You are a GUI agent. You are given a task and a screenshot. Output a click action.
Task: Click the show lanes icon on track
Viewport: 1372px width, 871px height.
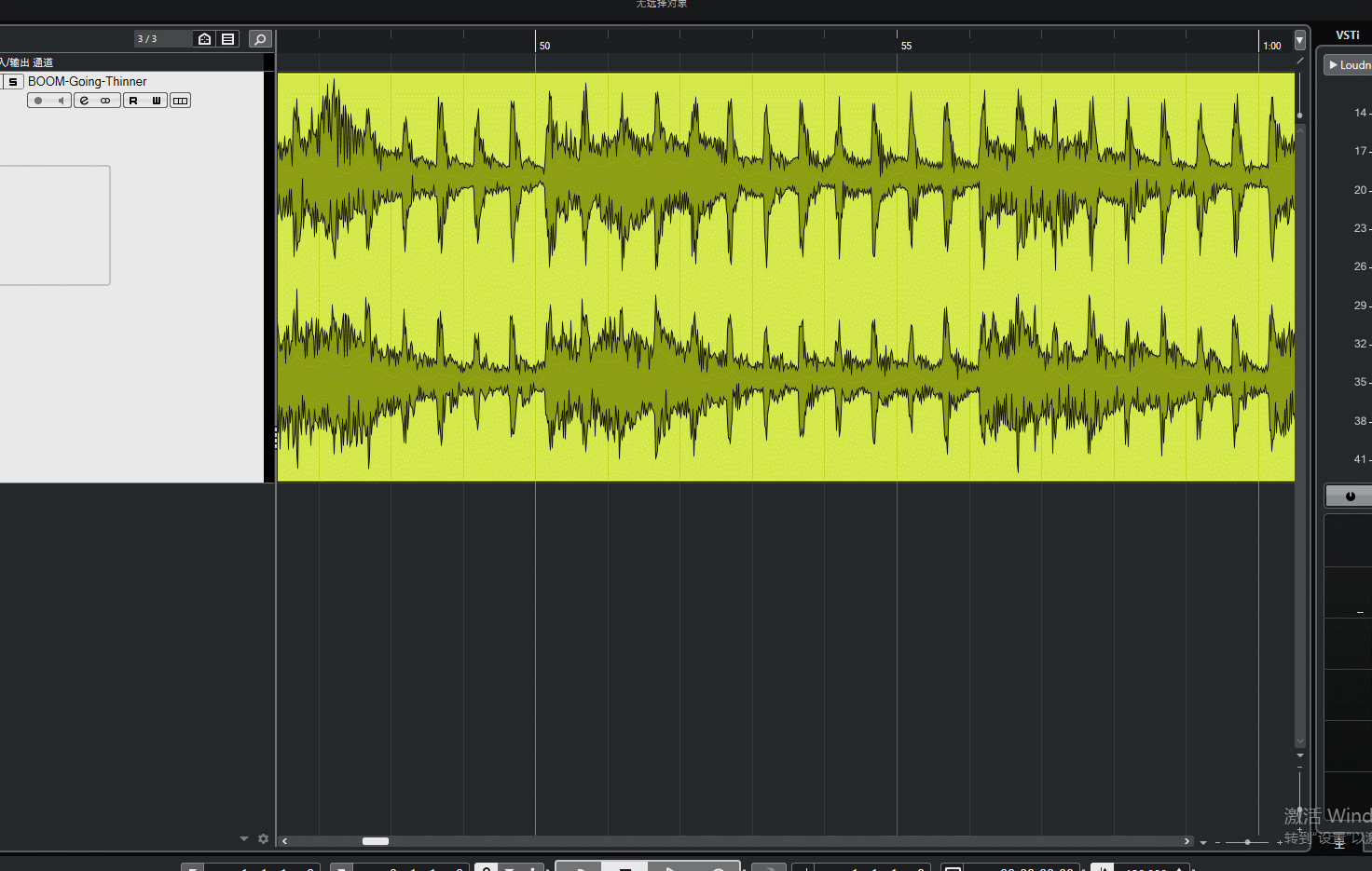(181, 101)
